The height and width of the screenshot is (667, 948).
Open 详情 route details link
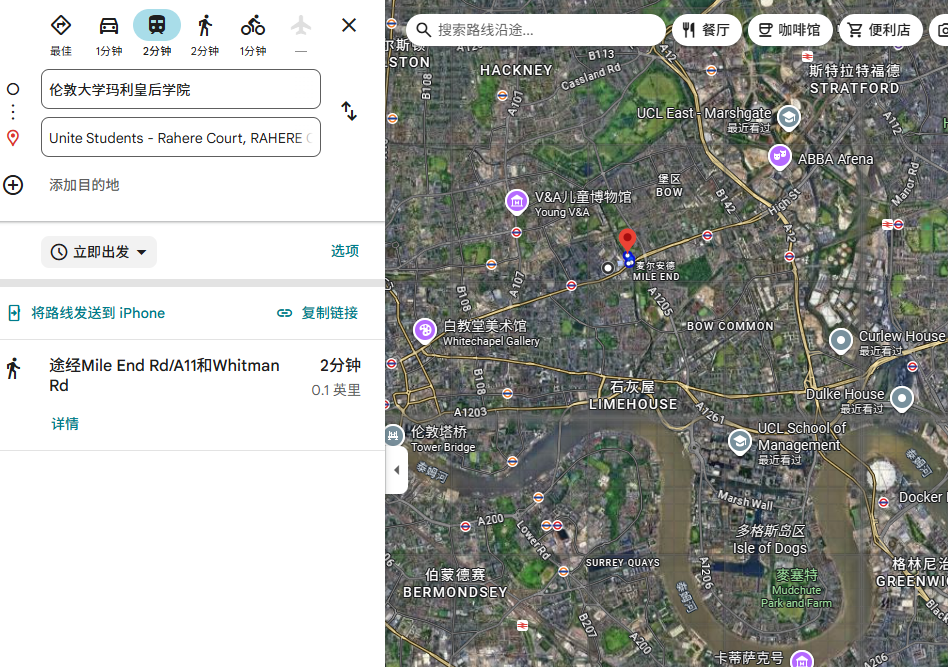click(x=65, y=424)
